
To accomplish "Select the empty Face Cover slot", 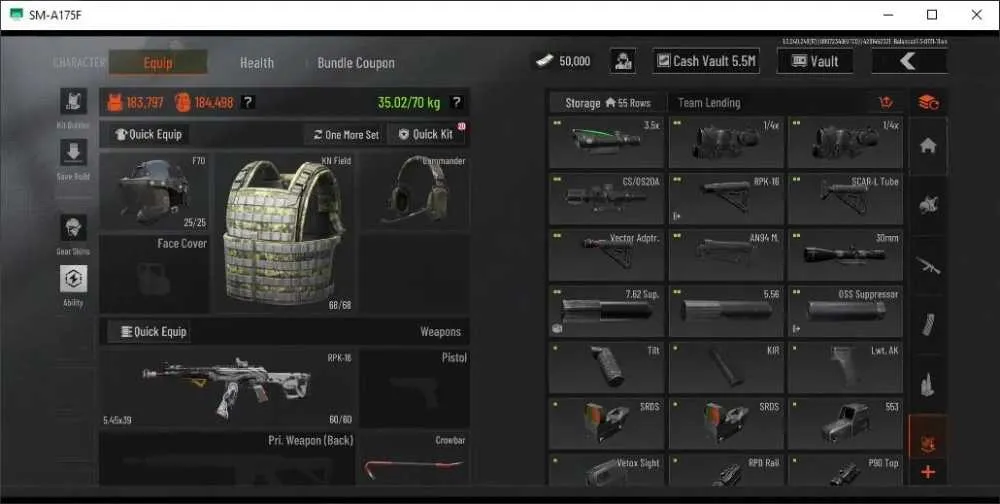I will 154,274.
